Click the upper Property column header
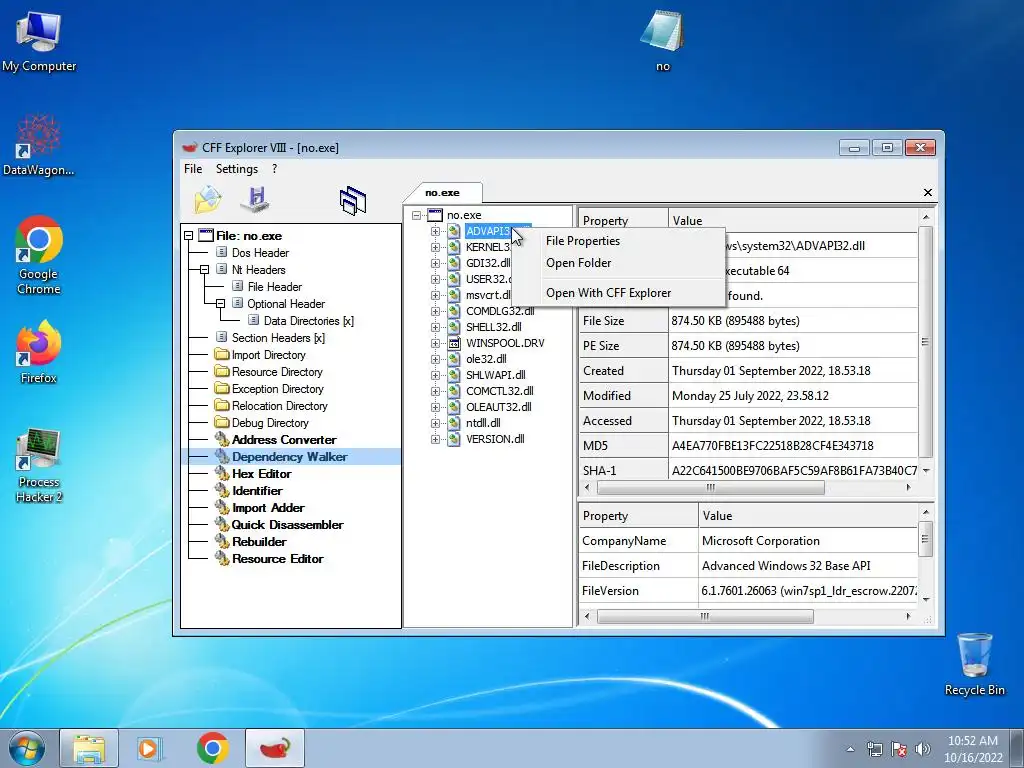The image size is (1024, 768). [x=623, y=221]
